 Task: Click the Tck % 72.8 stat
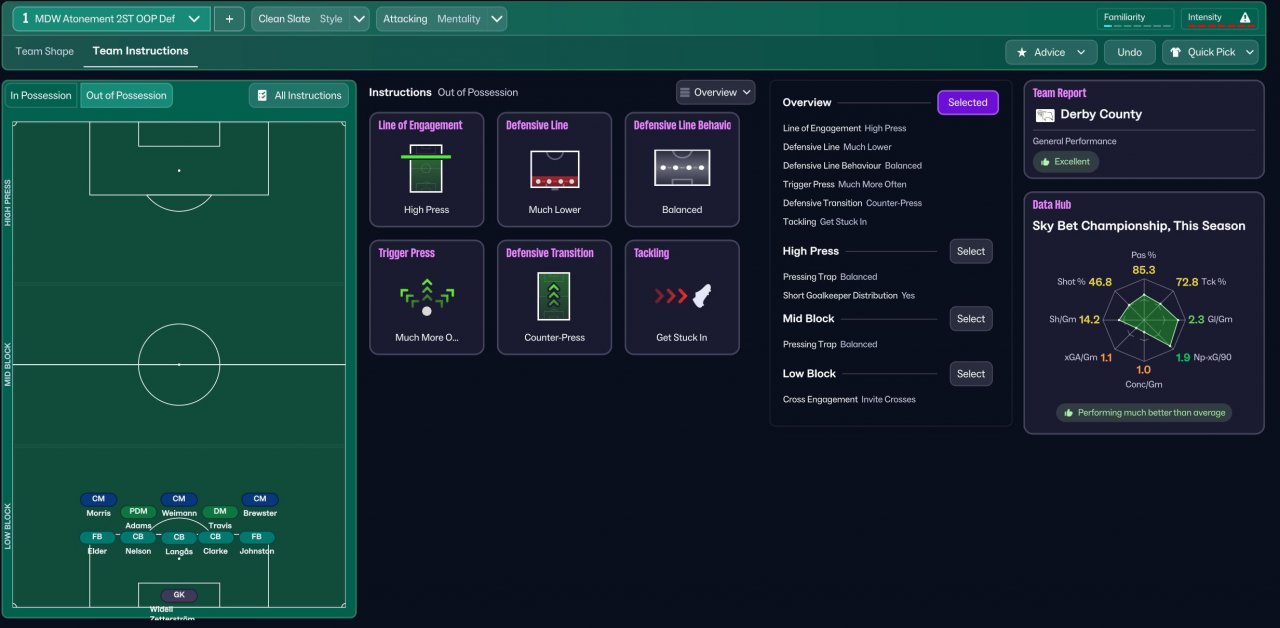(x=1203, y=282)
